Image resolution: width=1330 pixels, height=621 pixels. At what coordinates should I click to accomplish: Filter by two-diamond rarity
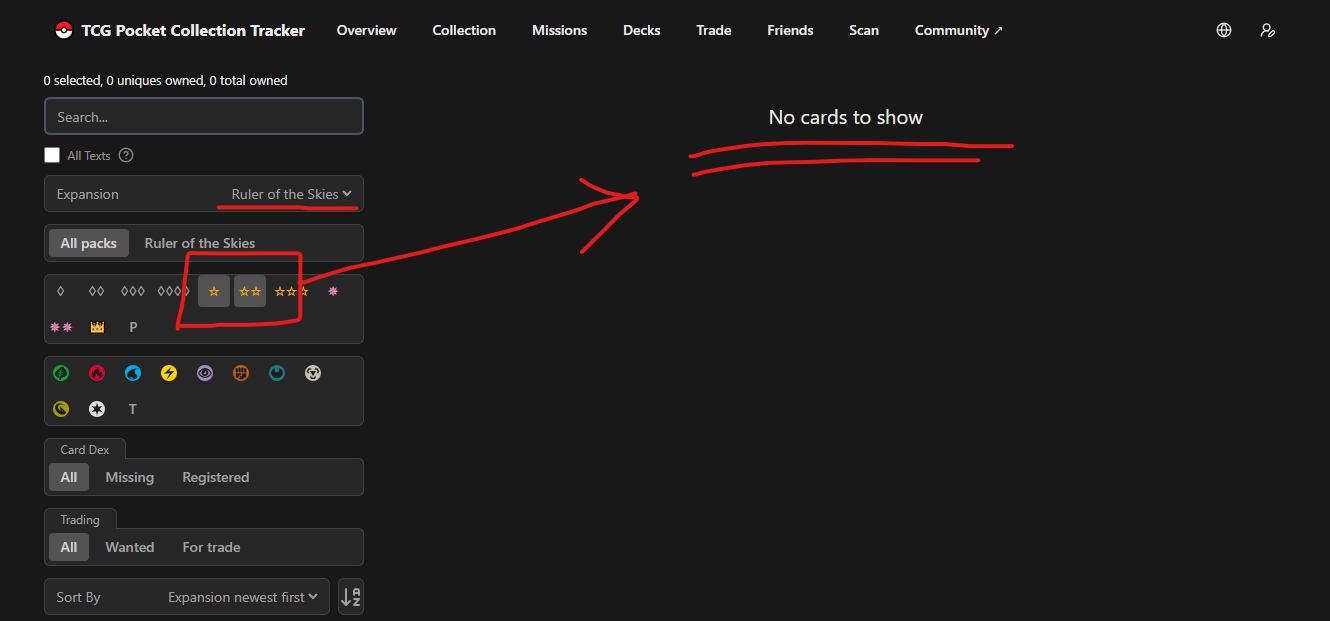point(97,291)
